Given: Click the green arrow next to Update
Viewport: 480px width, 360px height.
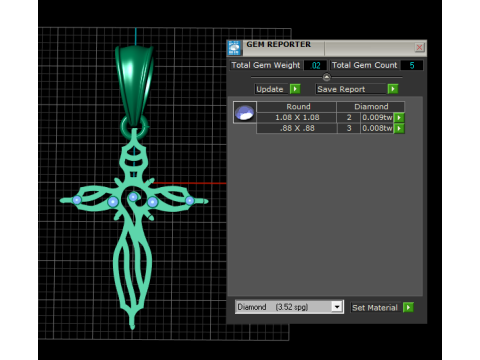Looking at the screenshot, I should pyautogui.click(x=295, y=89).
